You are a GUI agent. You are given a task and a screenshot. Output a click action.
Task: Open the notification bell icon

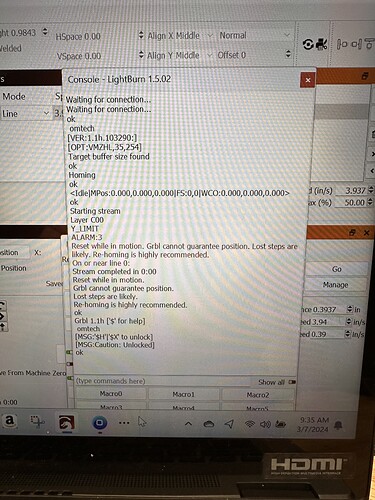point(338,425)
